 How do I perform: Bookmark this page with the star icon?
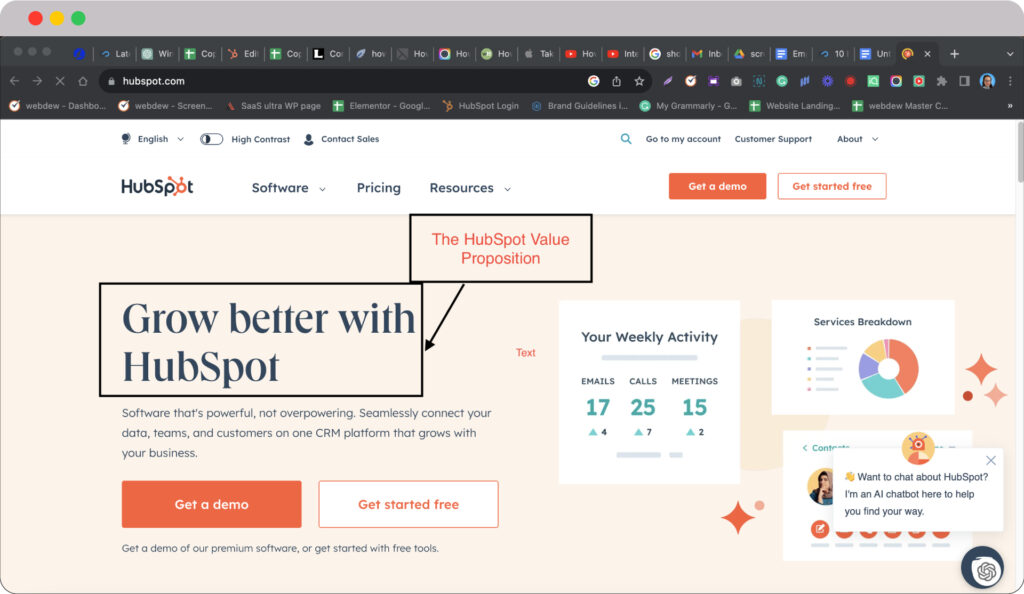coord(639,81)
